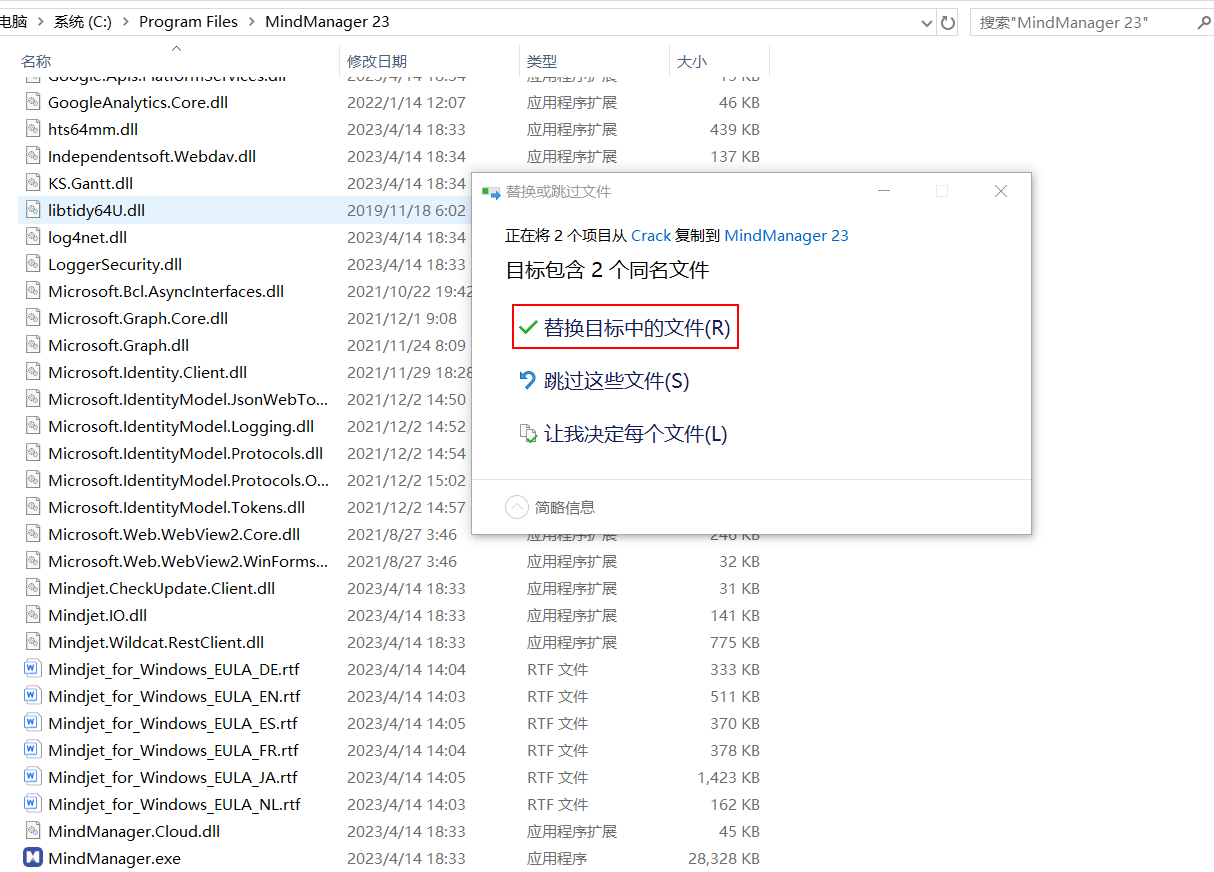This screenshot has height=872, width=1214.
Task: Sort files by the 修改日期 column header
Action: (377, 62)
